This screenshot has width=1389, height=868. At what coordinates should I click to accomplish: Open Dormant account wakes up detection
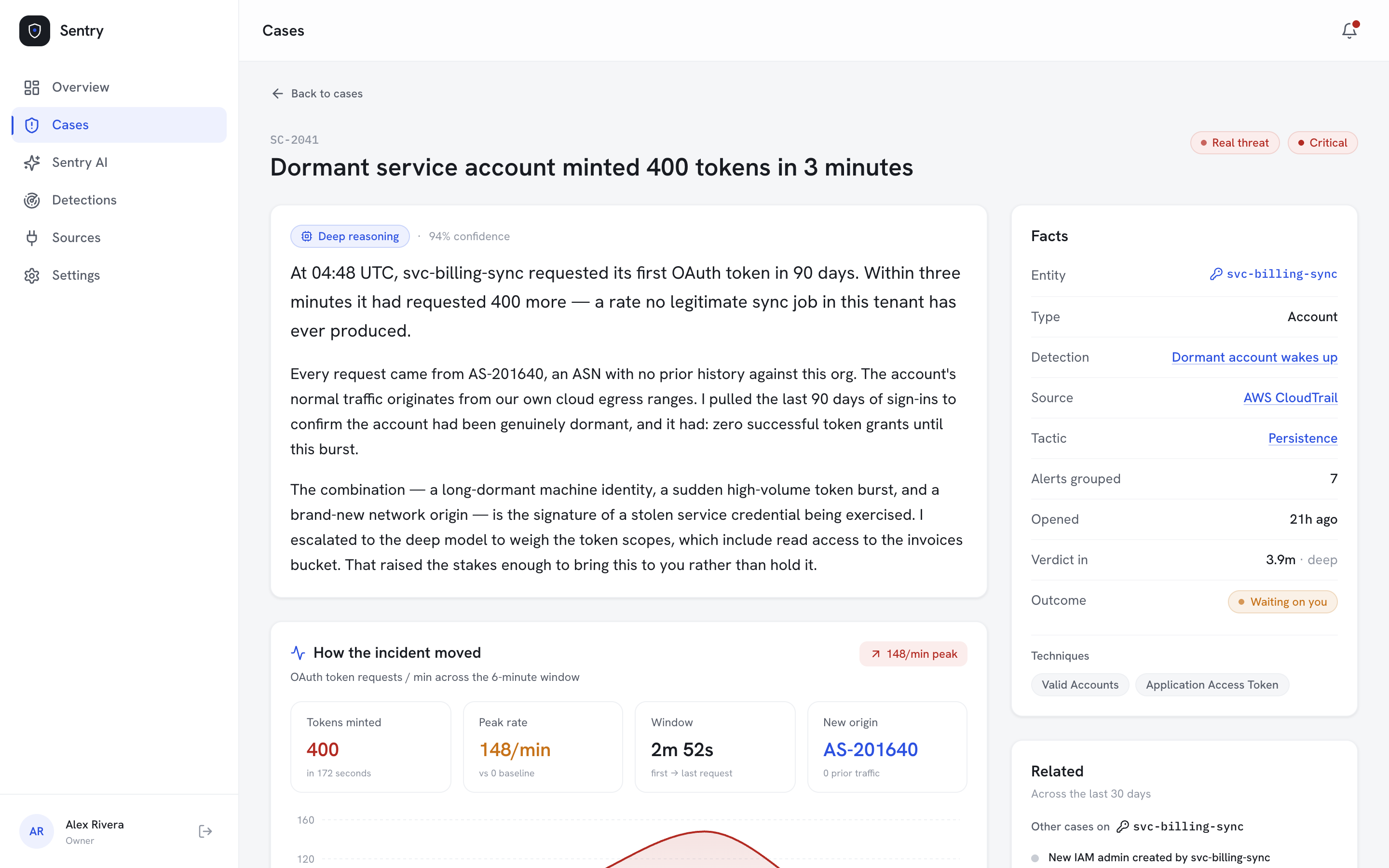(1254, 357)
